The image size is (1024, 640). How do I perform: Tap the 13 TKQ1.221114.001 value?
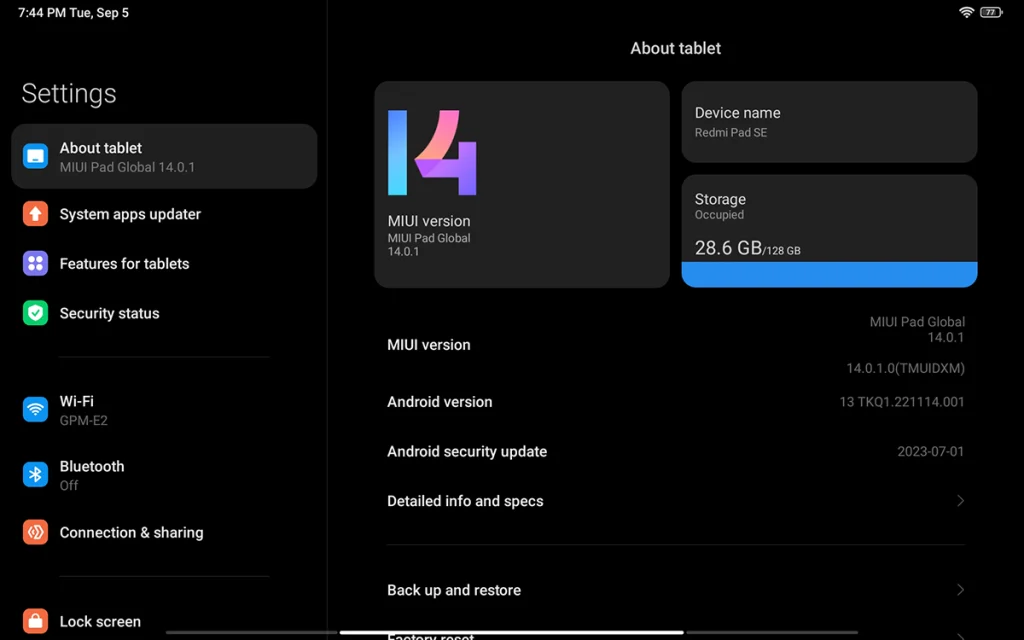(x=902, y=402)
